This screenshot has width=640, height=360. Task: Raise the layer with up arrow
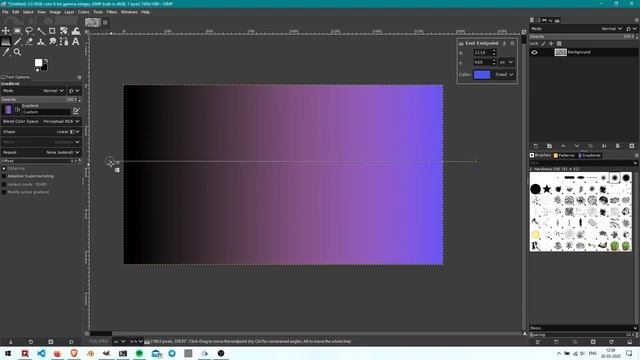tap(563, 146)
